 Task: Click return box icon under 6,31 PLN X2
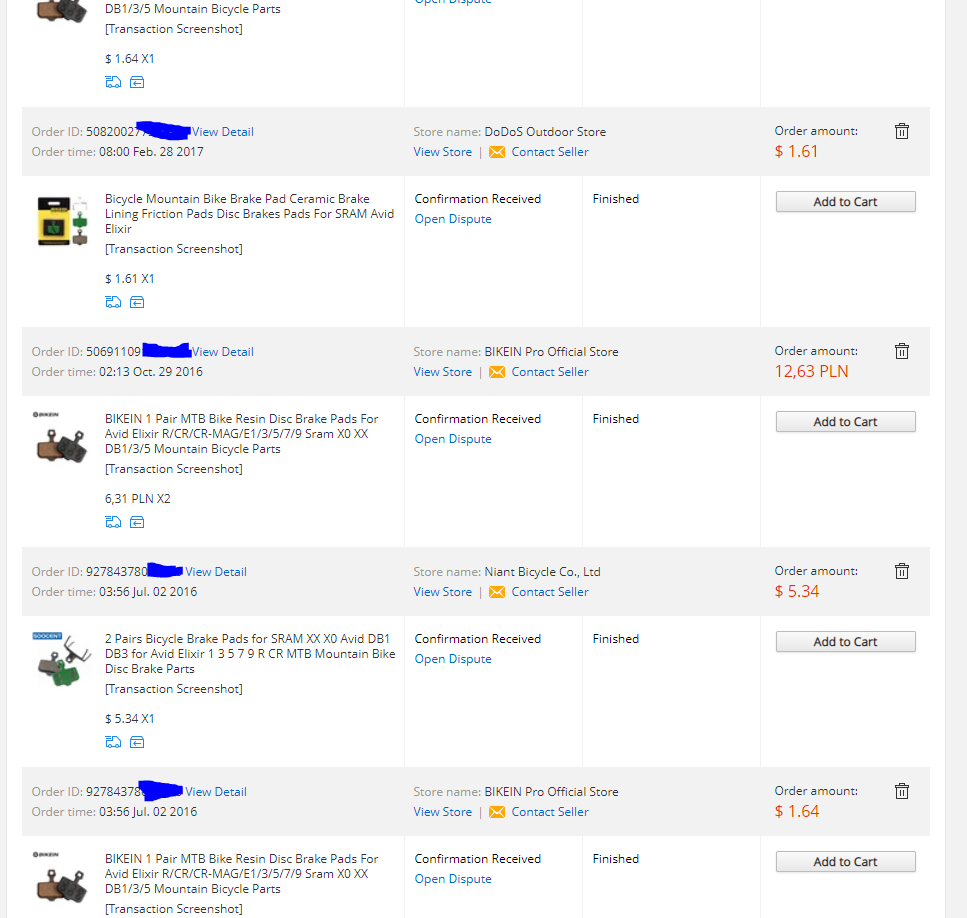(x=137, y=522)
